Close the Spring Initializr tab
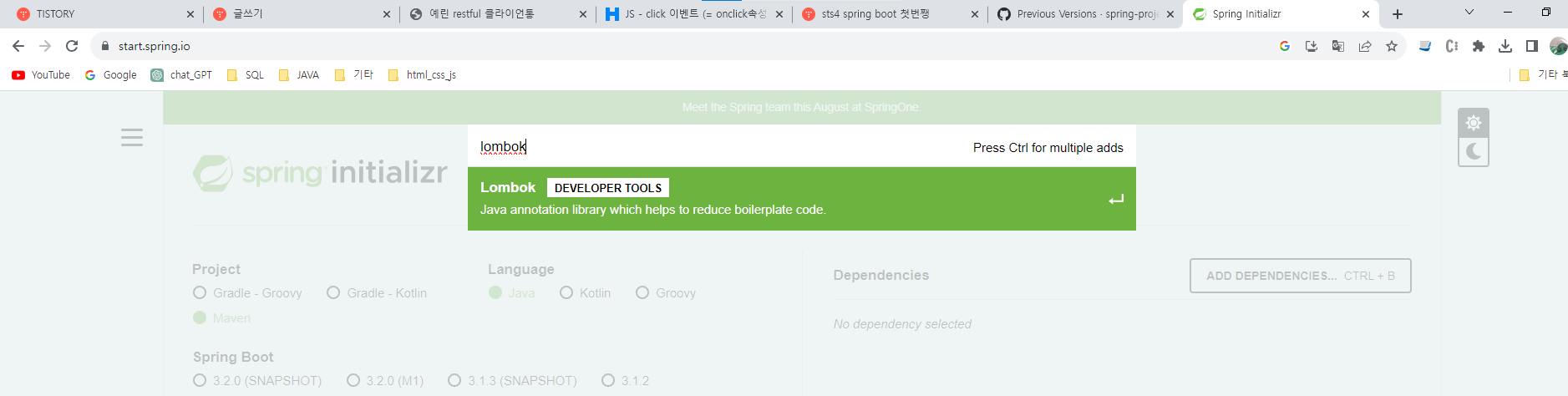 [x=1366, y=14]
